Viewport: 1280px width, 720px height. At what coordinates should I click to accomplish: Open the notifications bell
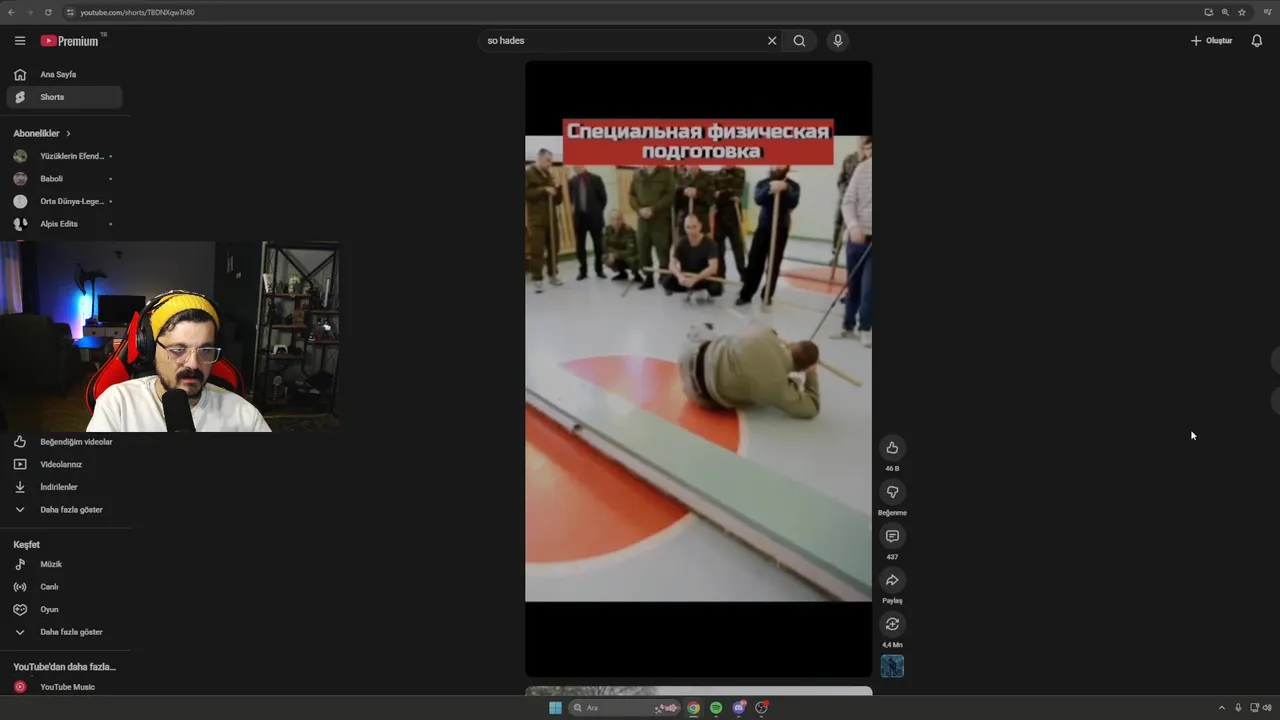(x=1257, y=41)
